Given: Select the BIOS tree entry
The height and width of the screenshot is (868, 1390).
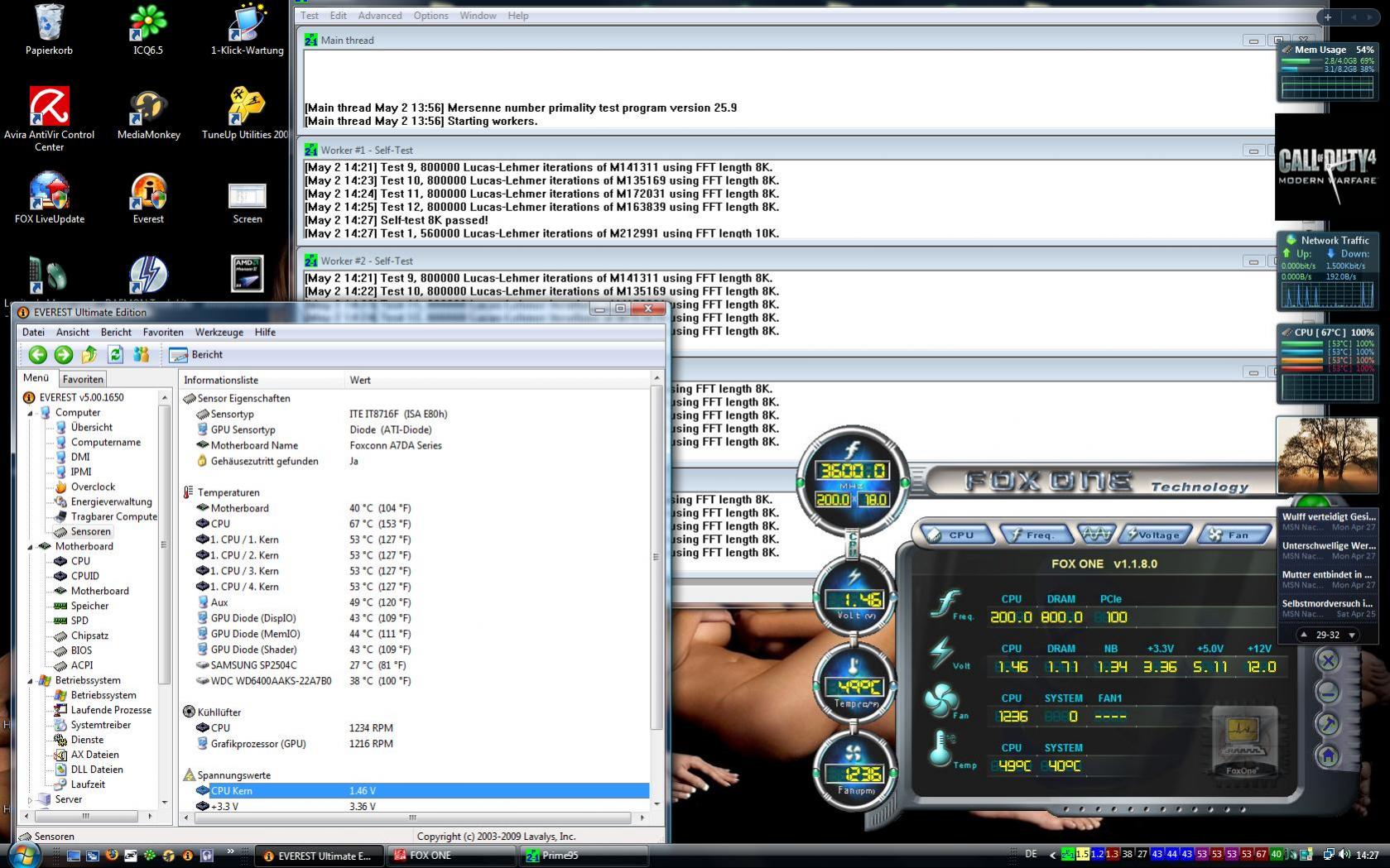Looking at the screenshot, I should 81,650.
